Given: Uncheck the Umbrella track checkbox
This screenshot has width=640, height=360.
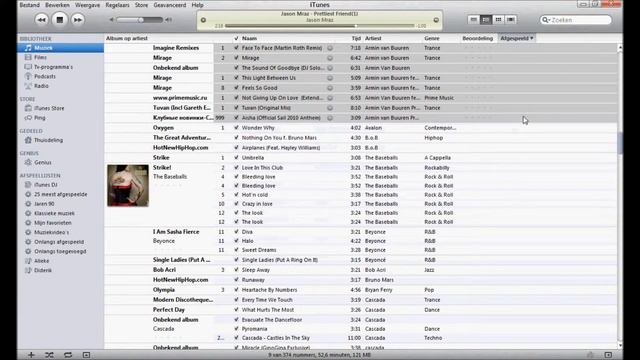Looking at the screenshot, I should (x=236, y=158).
